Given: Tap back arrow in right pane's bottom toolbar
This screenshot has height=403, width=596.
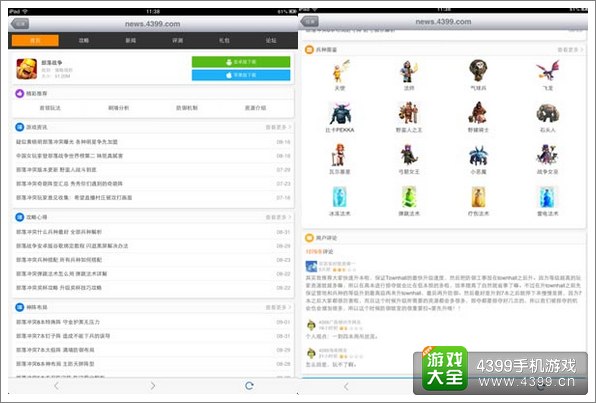Looking at the screenshot, I should (x=346, y=387).
